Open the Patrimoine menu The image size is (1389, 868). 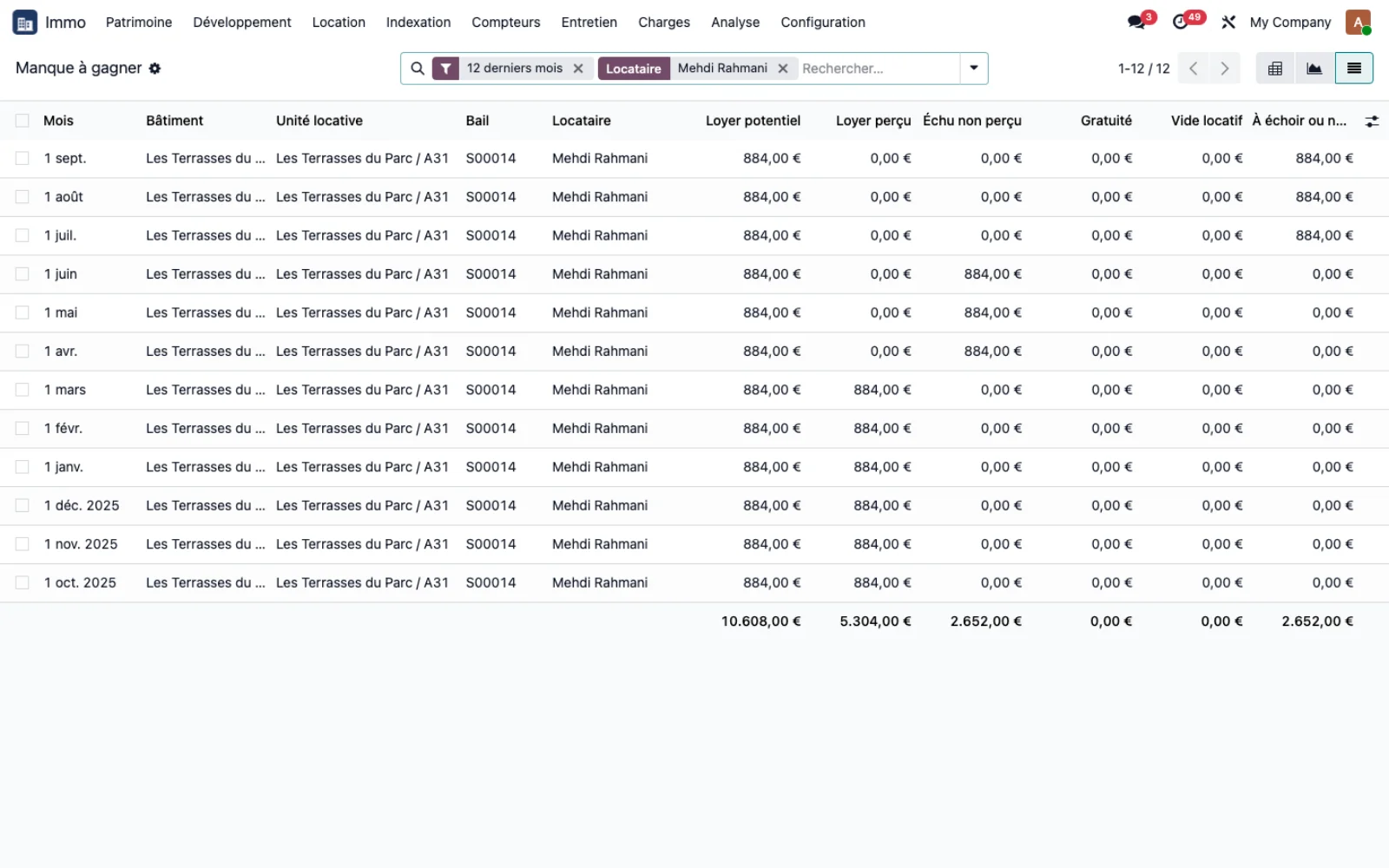click(139, 23)
